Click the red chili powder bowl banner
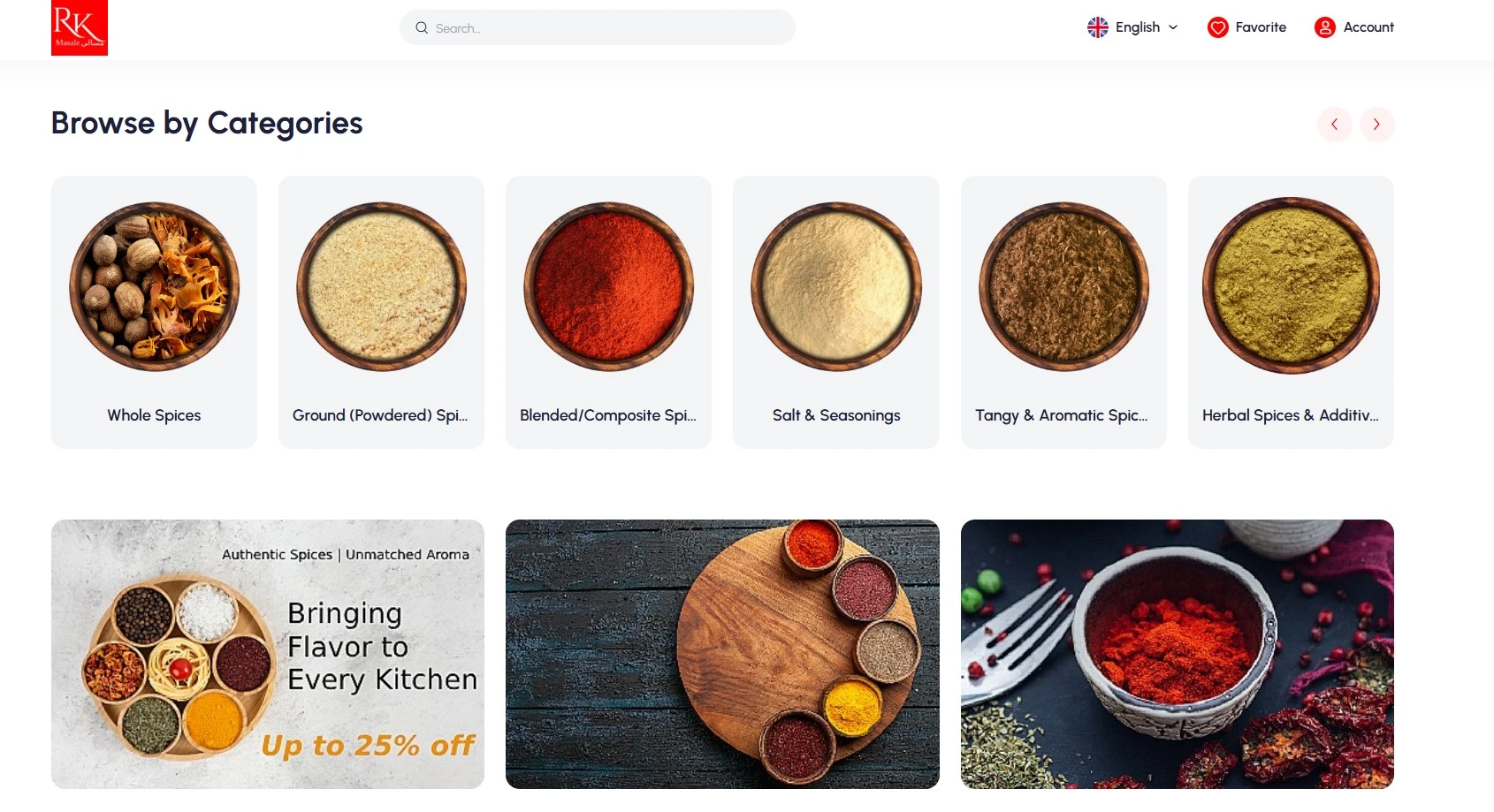The width and height of the screenshot is (1494, 812). pos(1177,654)
